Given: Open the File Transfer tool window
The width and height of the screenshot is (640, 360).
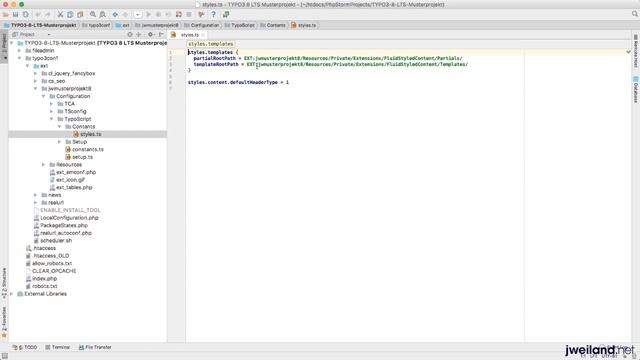Looking at the screenshot, I should pos(95,347).
